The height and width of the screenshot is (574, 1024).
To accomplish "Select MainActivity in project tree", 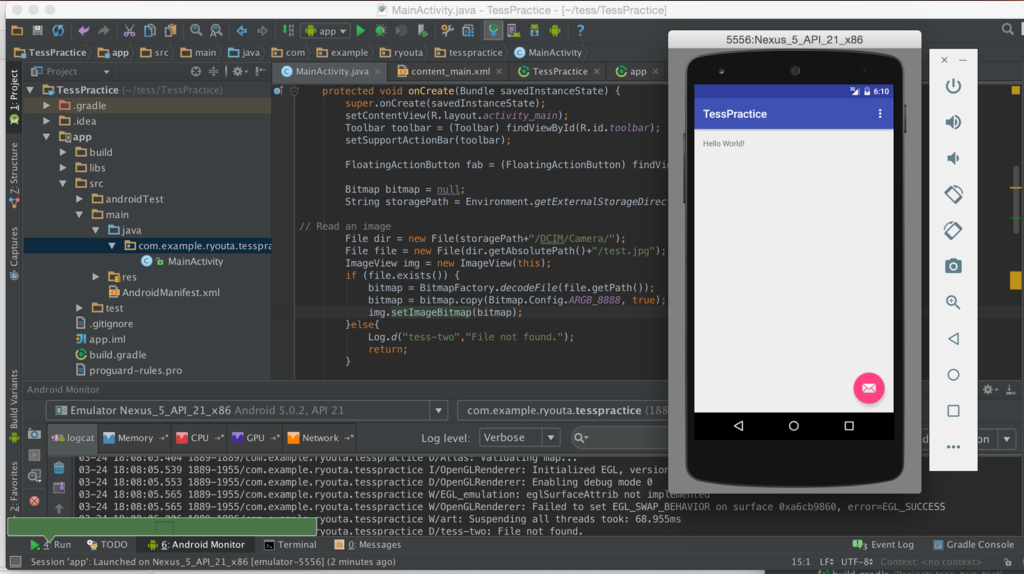I will coord(195,261).
